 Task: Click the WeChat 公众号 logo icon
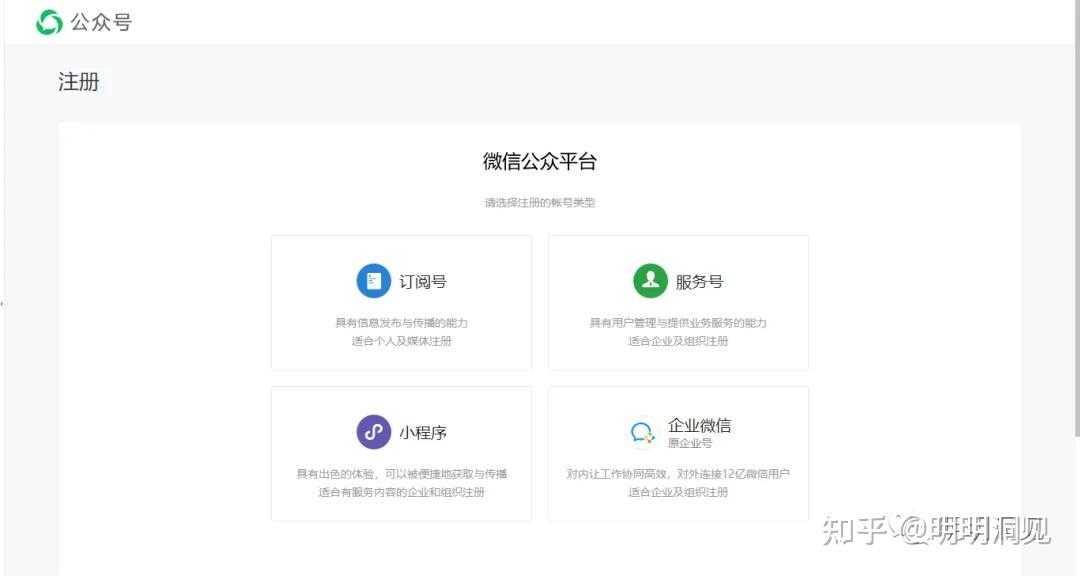(49, 23)
